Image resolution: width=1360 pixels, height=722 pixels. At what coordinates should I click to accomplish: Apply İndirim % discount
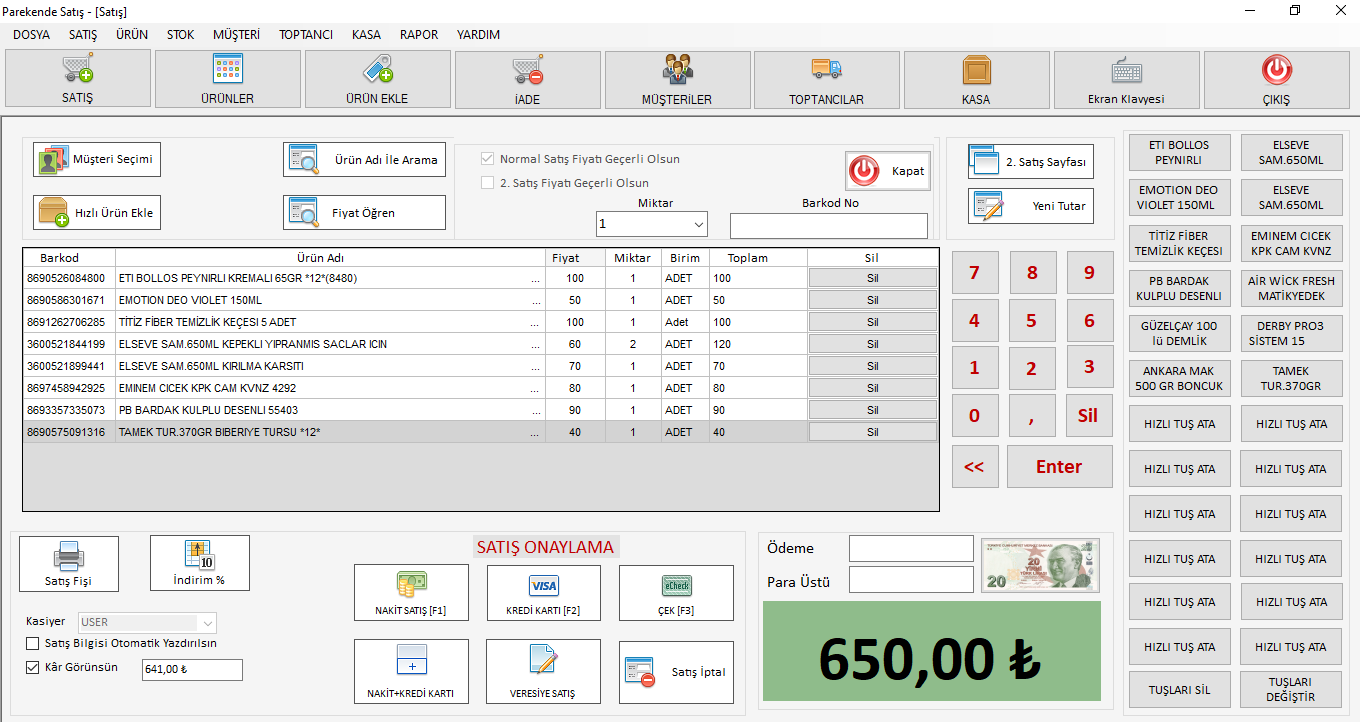click(200, 563)
